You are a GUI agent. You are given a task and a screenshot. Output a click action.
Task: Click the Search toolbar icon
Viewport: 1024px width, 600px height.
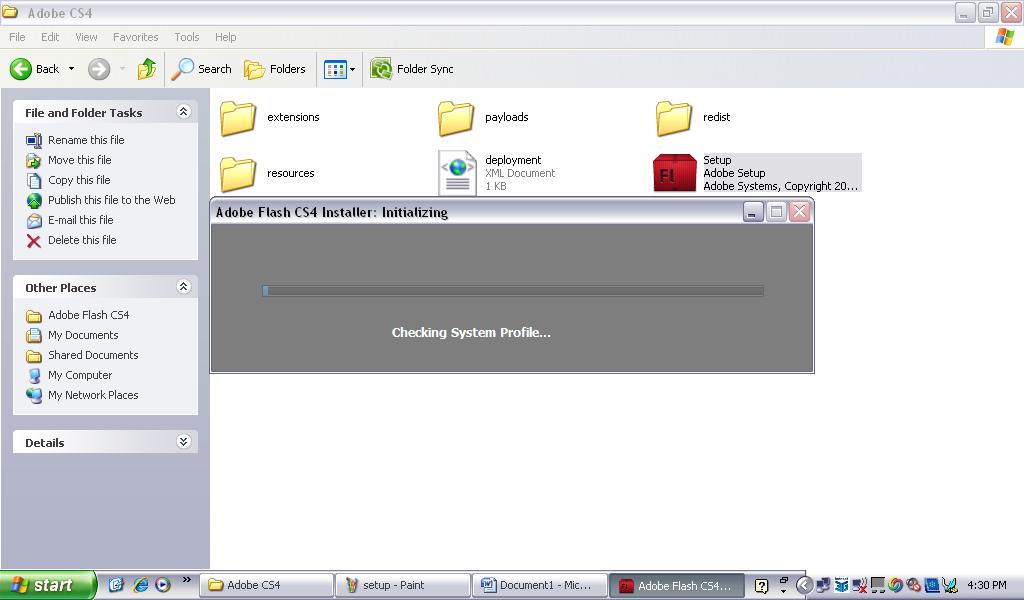200,69
